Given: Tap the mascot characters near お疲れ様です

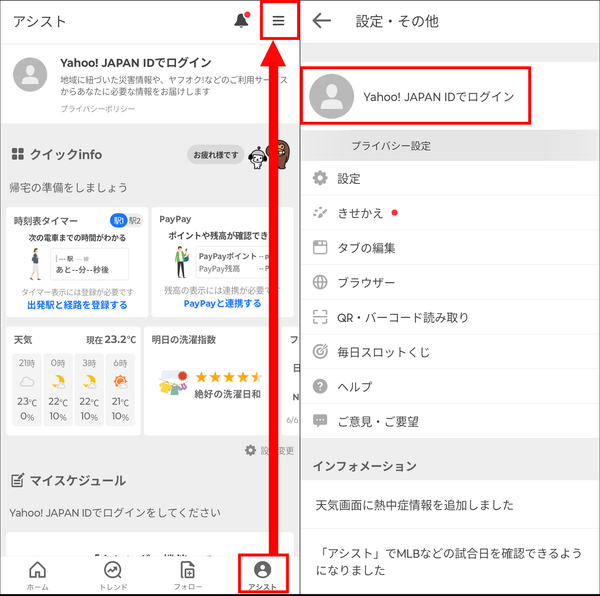Looking at the screenshot, I should pos(269,154).
